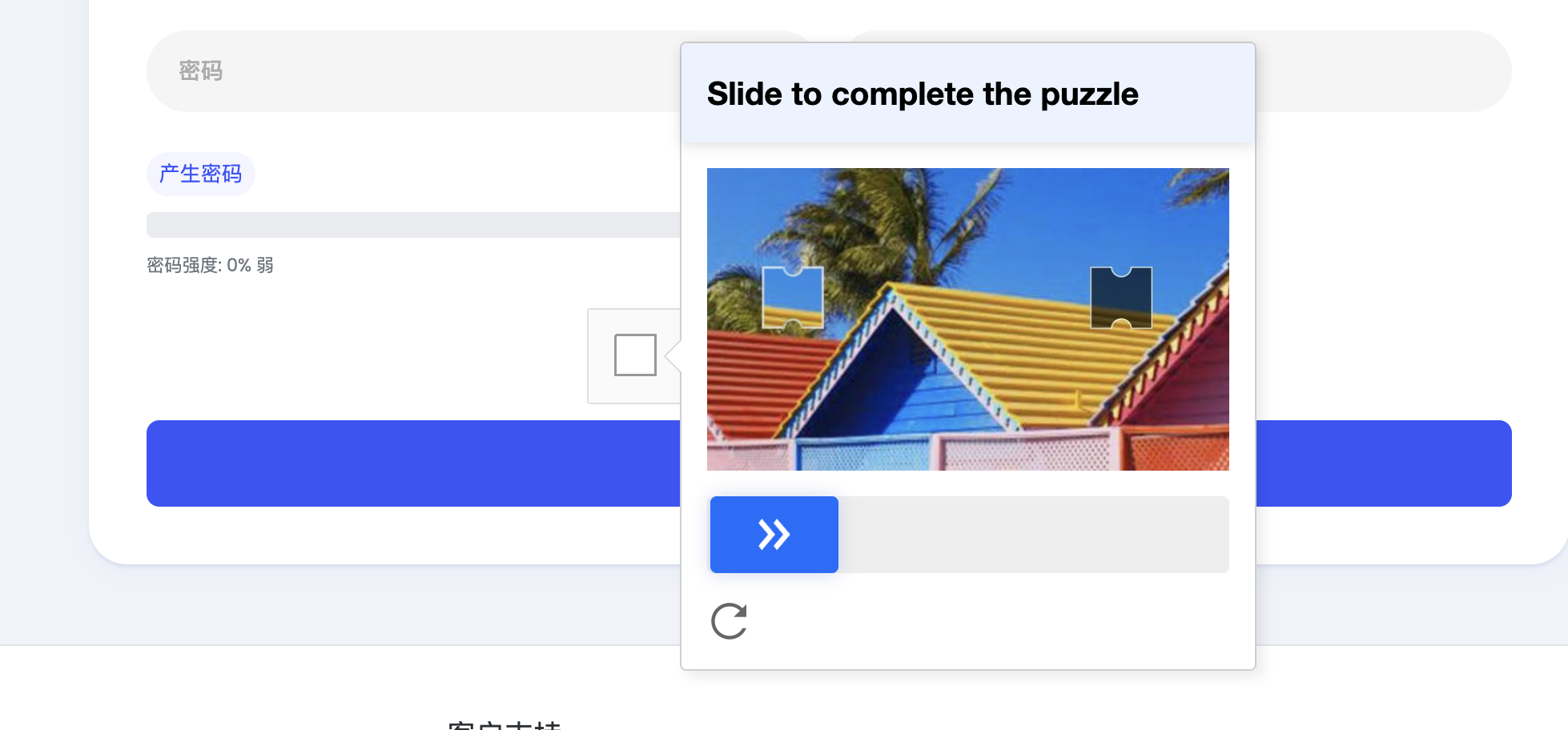This screenshot has height=730, width=1568.
Task: Click the 产生密码 generate password button
Action: pos(200,174)
